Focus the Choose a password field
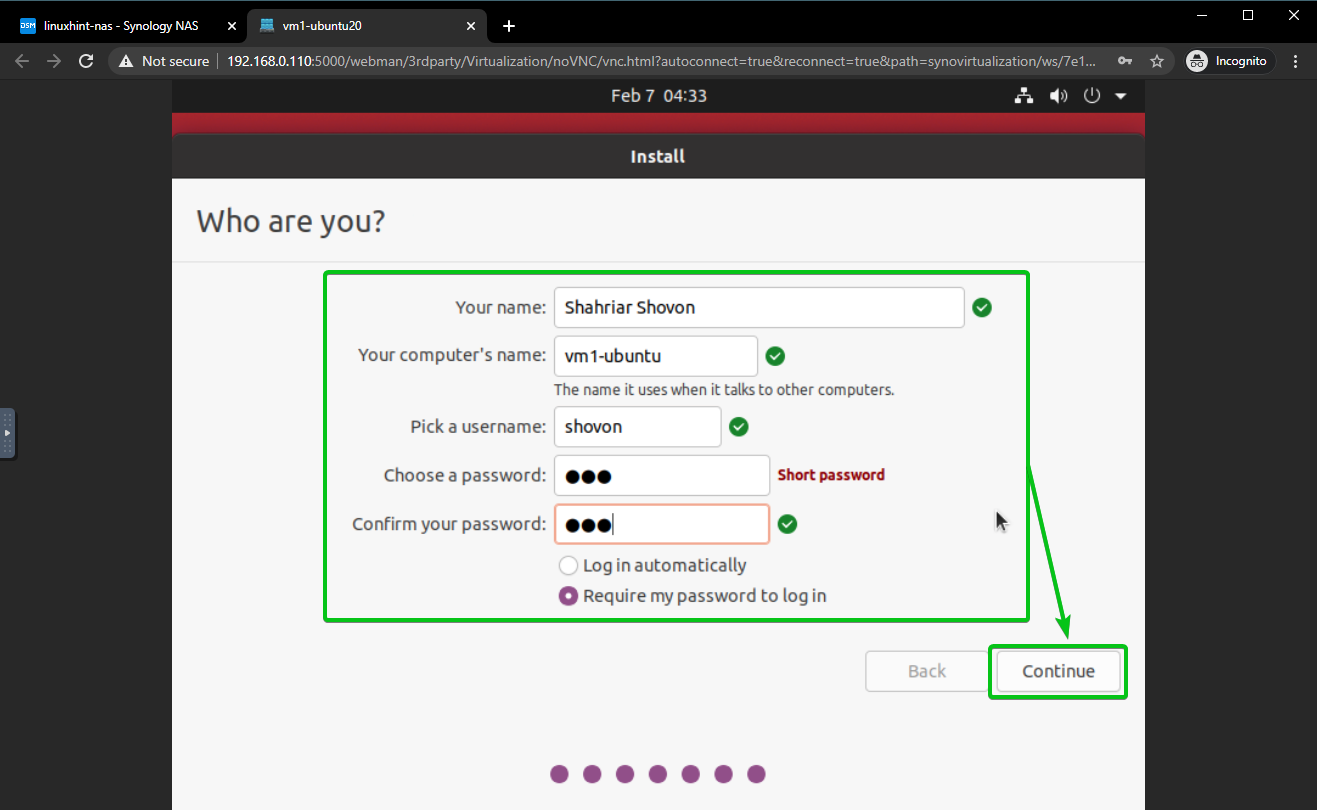The width and height of the screenshot is (1317, 810). point(661,475)
